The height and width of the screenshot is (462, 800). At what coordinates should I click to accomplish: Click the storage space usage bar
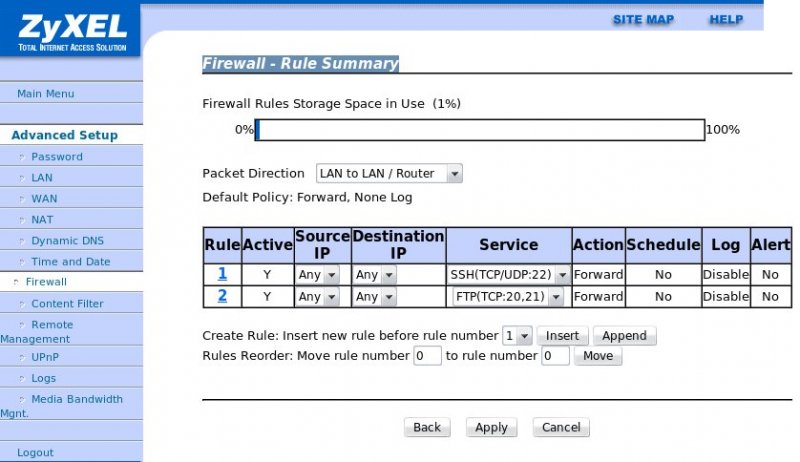coord(480,130)
